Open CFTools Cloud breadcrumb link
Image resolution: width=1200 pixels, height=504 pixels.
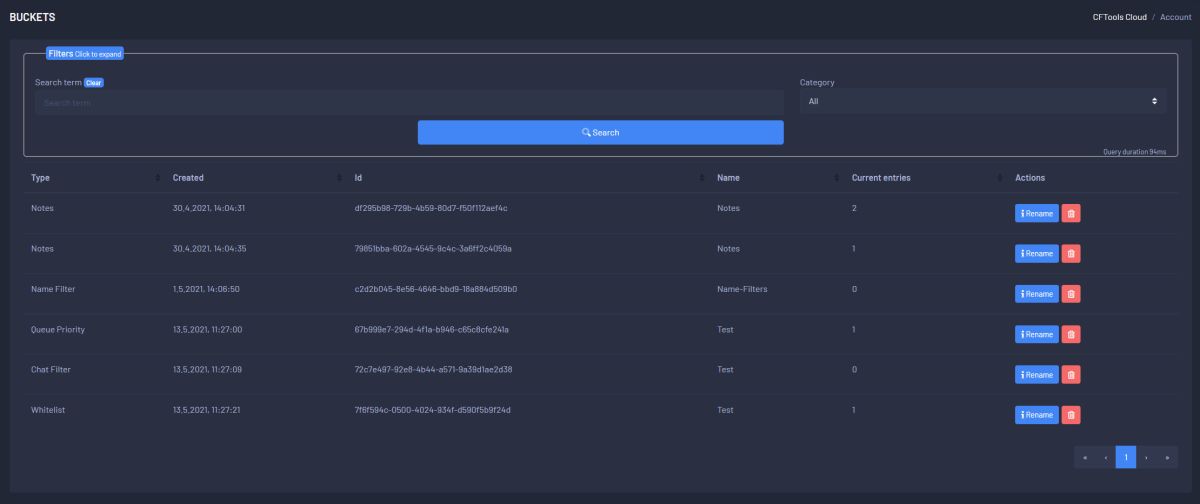1119,17
